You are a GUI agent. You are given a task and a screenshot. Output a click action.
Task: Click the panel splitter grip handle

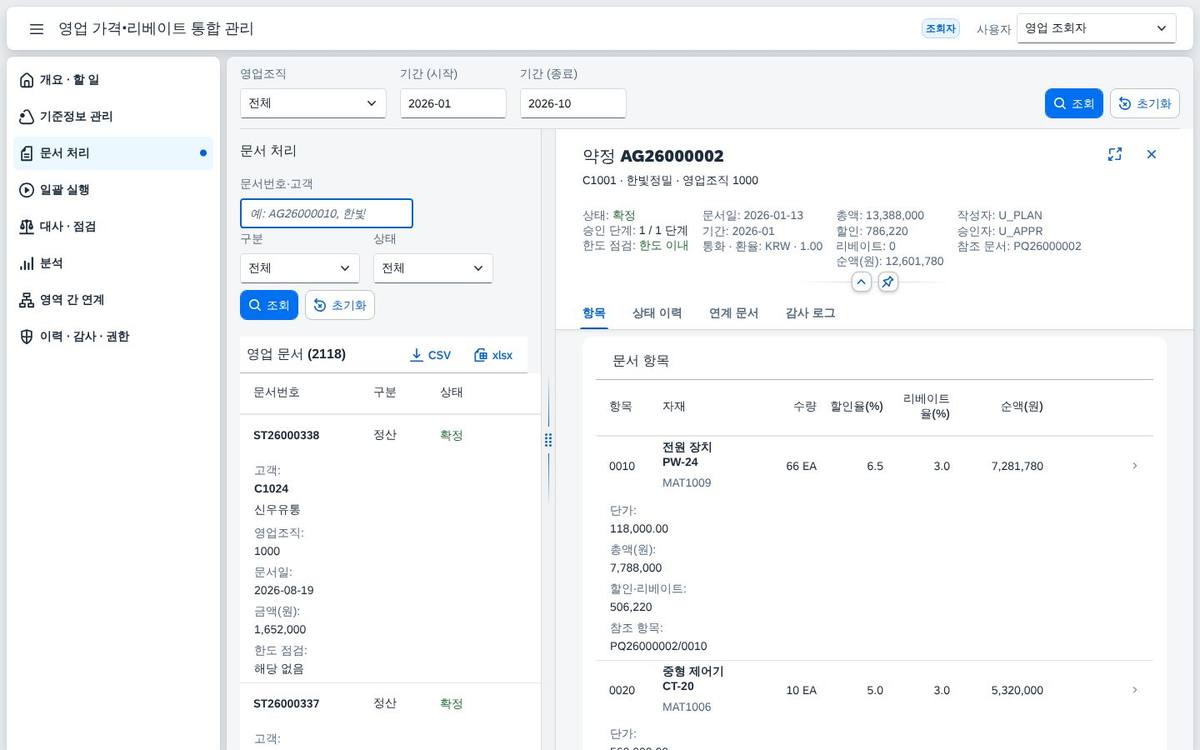click(548, 440)
